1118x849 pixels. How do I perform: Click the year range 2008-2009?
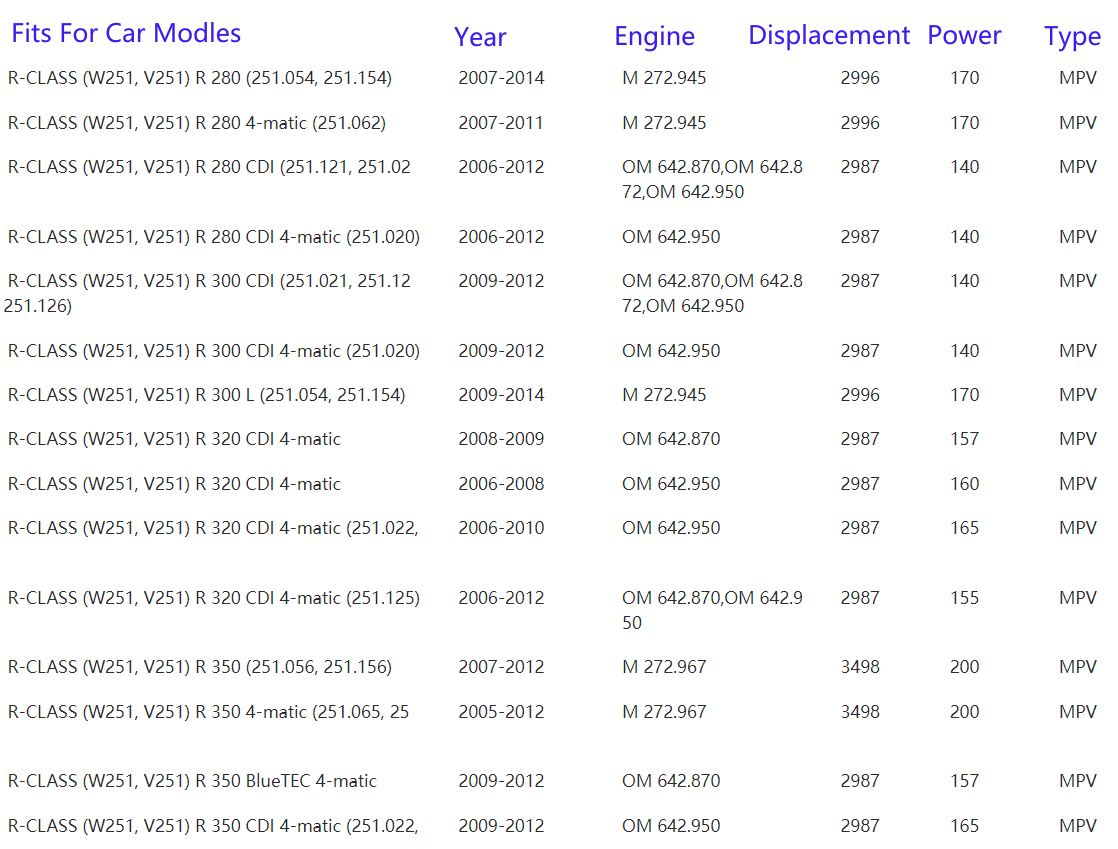click(x=501, y=439)
